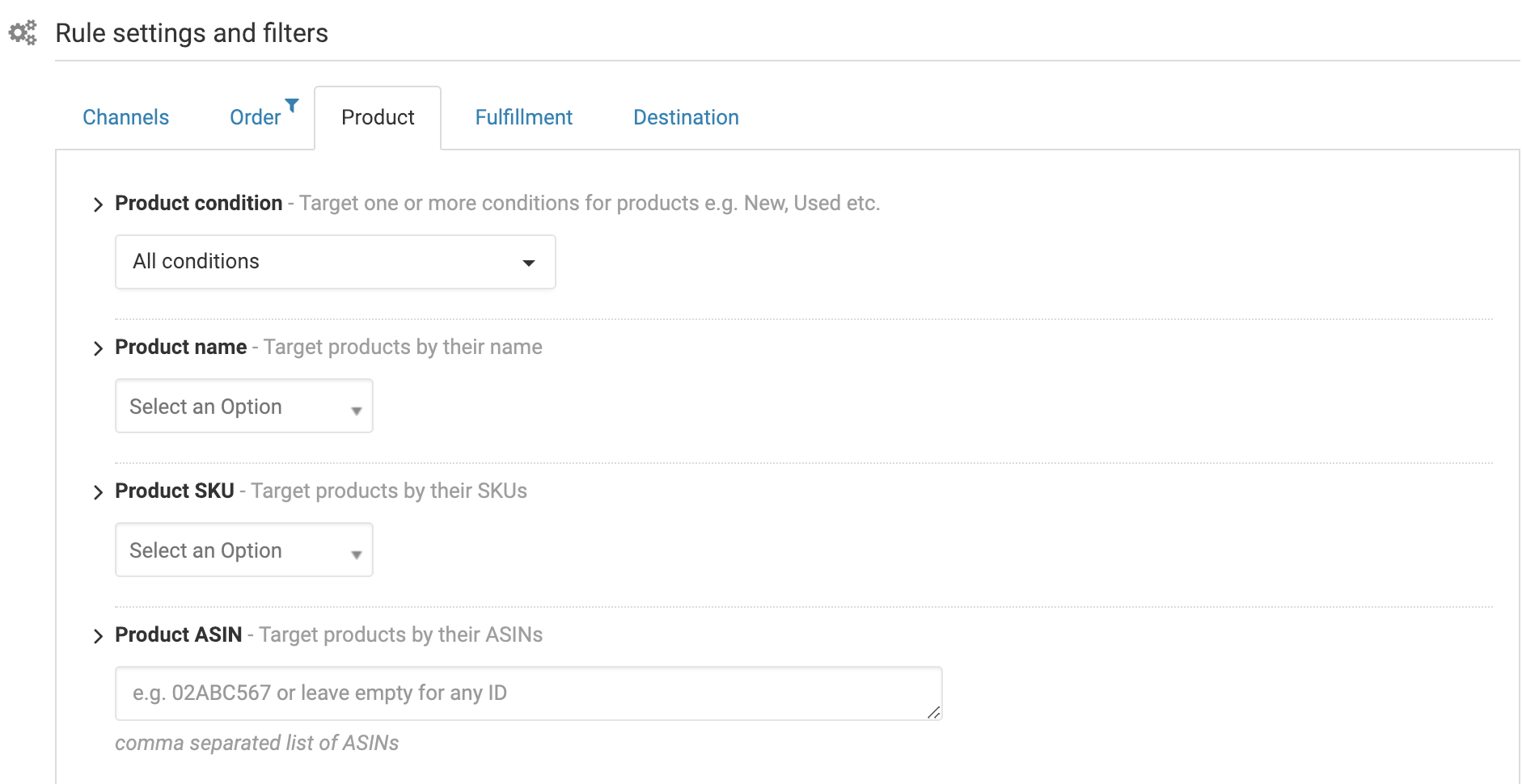Click the Product name label
Viewport: 1522px width, 784px height.
(x=181, y=347)
